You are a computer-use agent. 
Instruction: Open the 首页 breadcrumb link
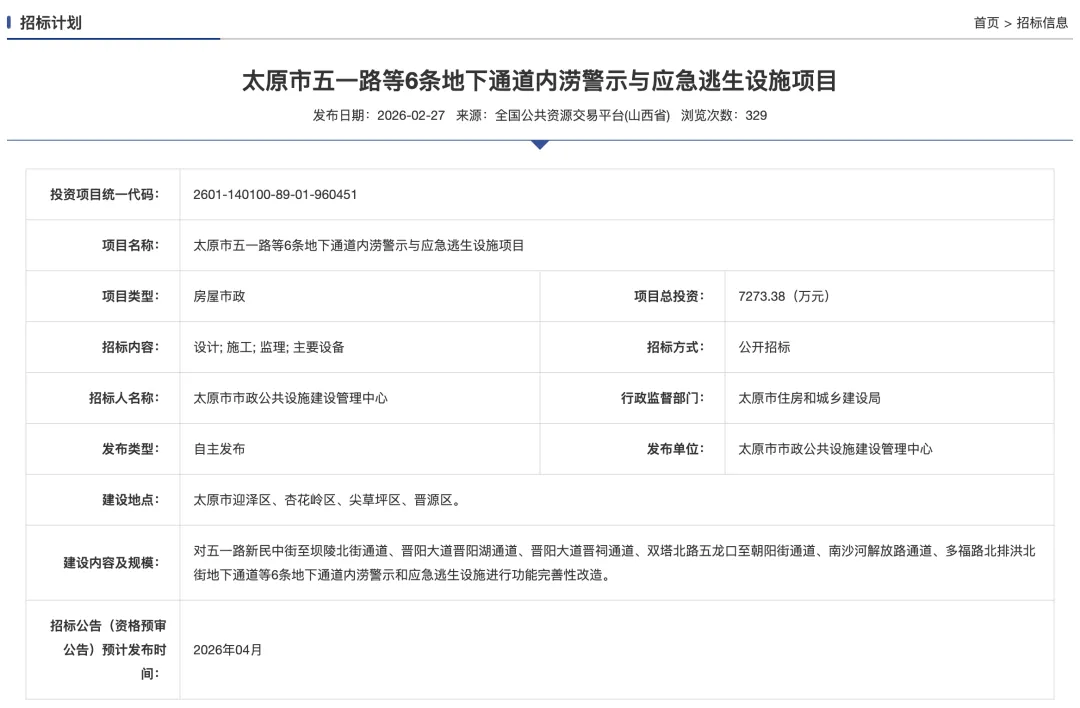[986, 23]
